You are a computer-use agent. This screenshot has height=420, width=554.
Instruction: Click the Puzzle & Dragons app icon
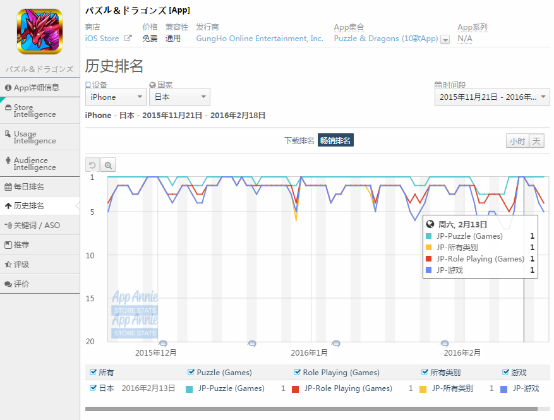40,31
